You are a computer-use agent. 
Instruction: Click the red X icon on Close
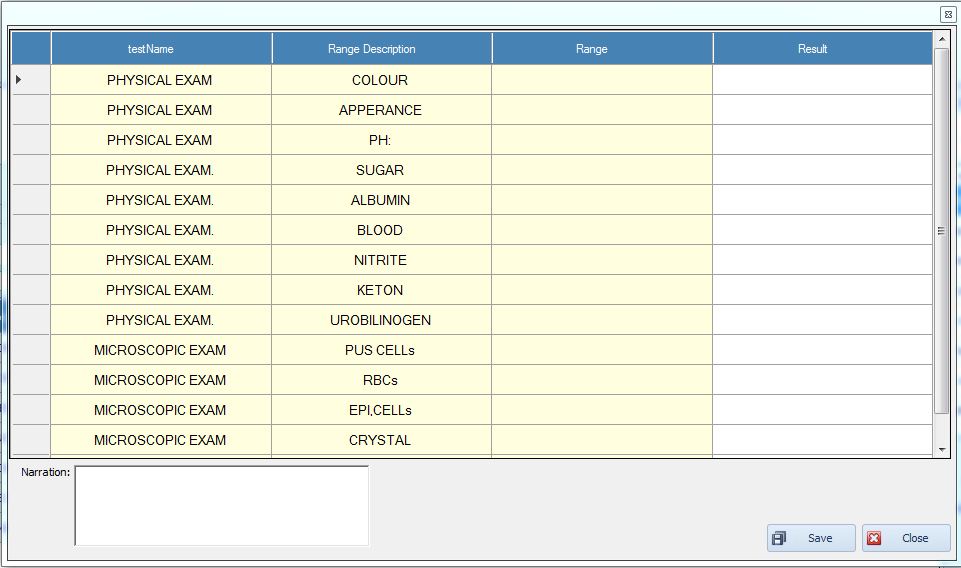point(874,538)
